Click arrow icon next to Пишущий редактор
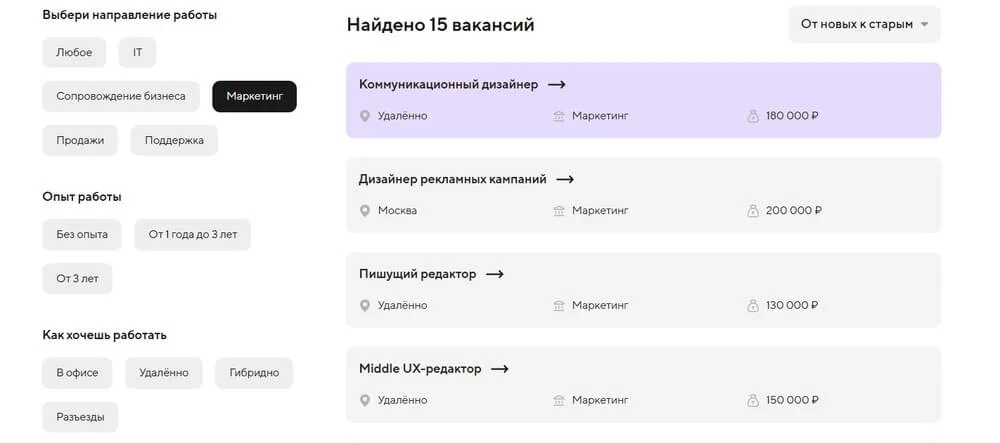 pyautogui.click(x=494, y=274)
